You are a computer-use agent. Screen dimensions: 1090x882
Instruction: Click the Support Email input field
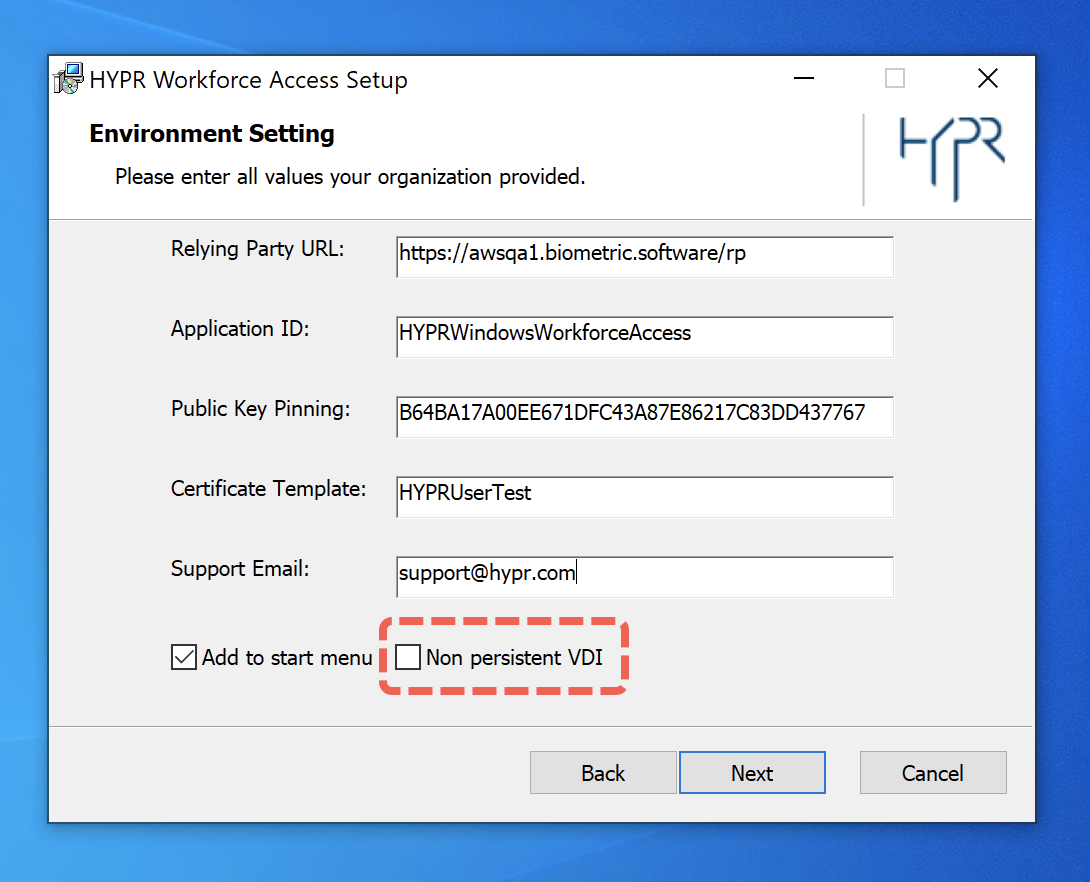tap(644, 576)
